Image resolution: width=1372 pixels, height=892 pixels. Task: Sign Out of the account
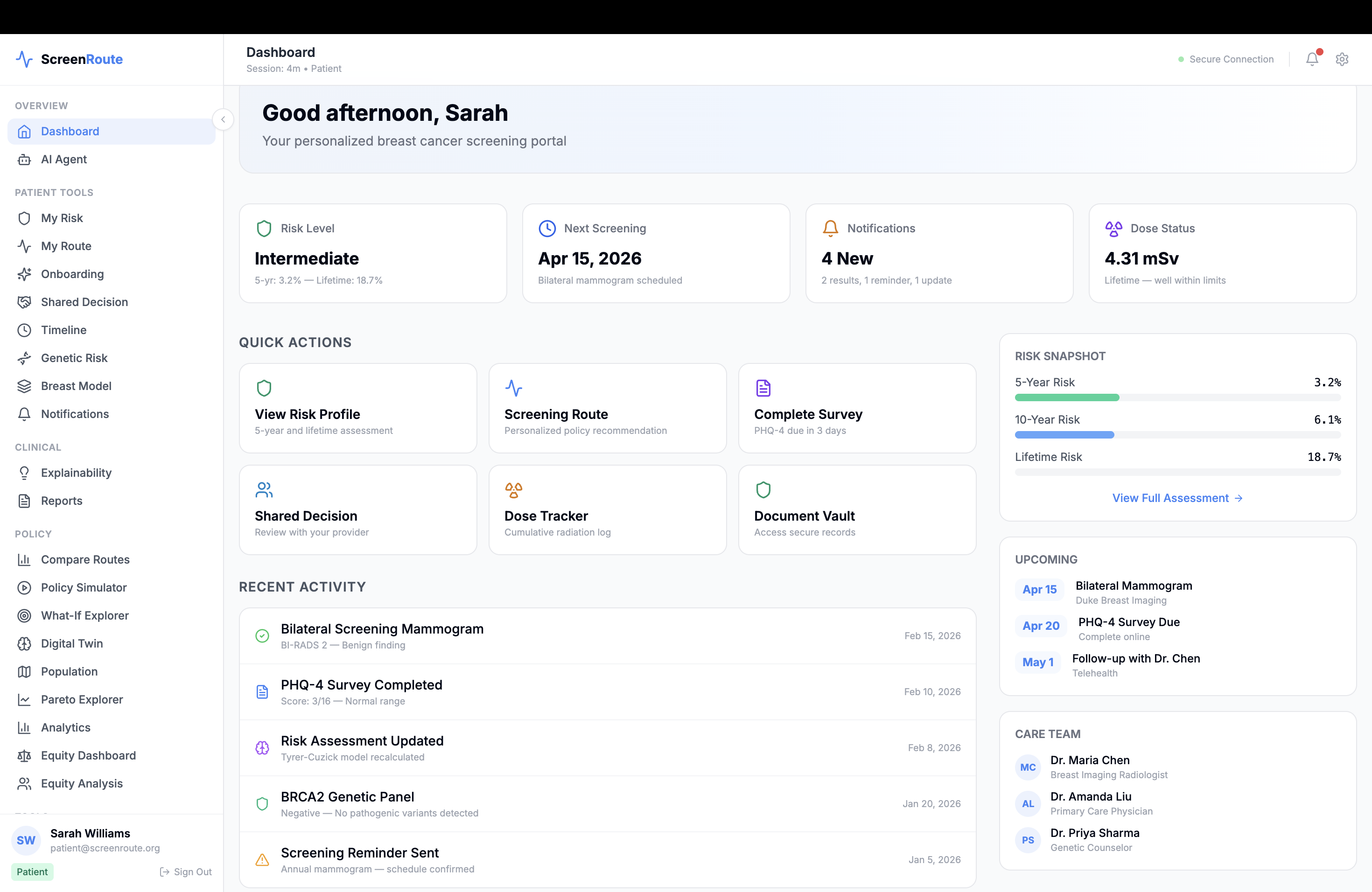(186, 872)
